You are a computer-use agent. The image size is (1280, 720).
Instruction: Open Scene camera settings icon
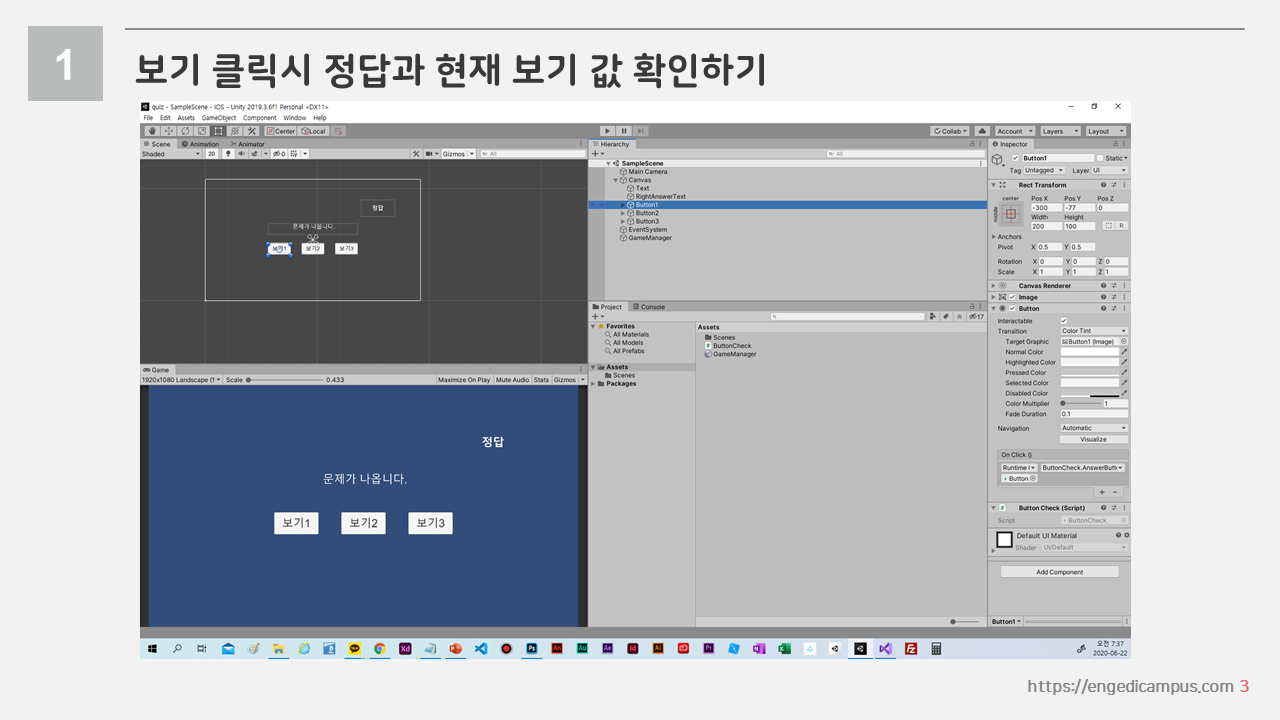[432, 154]
